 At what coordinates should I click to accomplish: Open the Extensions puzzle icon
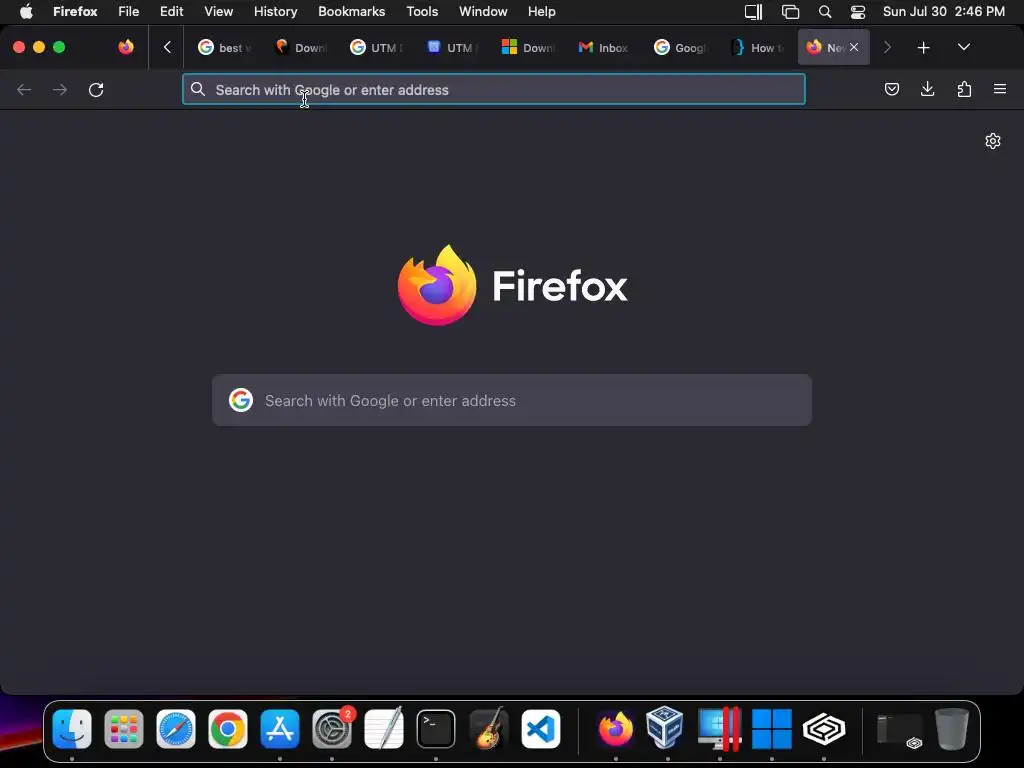coord(964,89)
